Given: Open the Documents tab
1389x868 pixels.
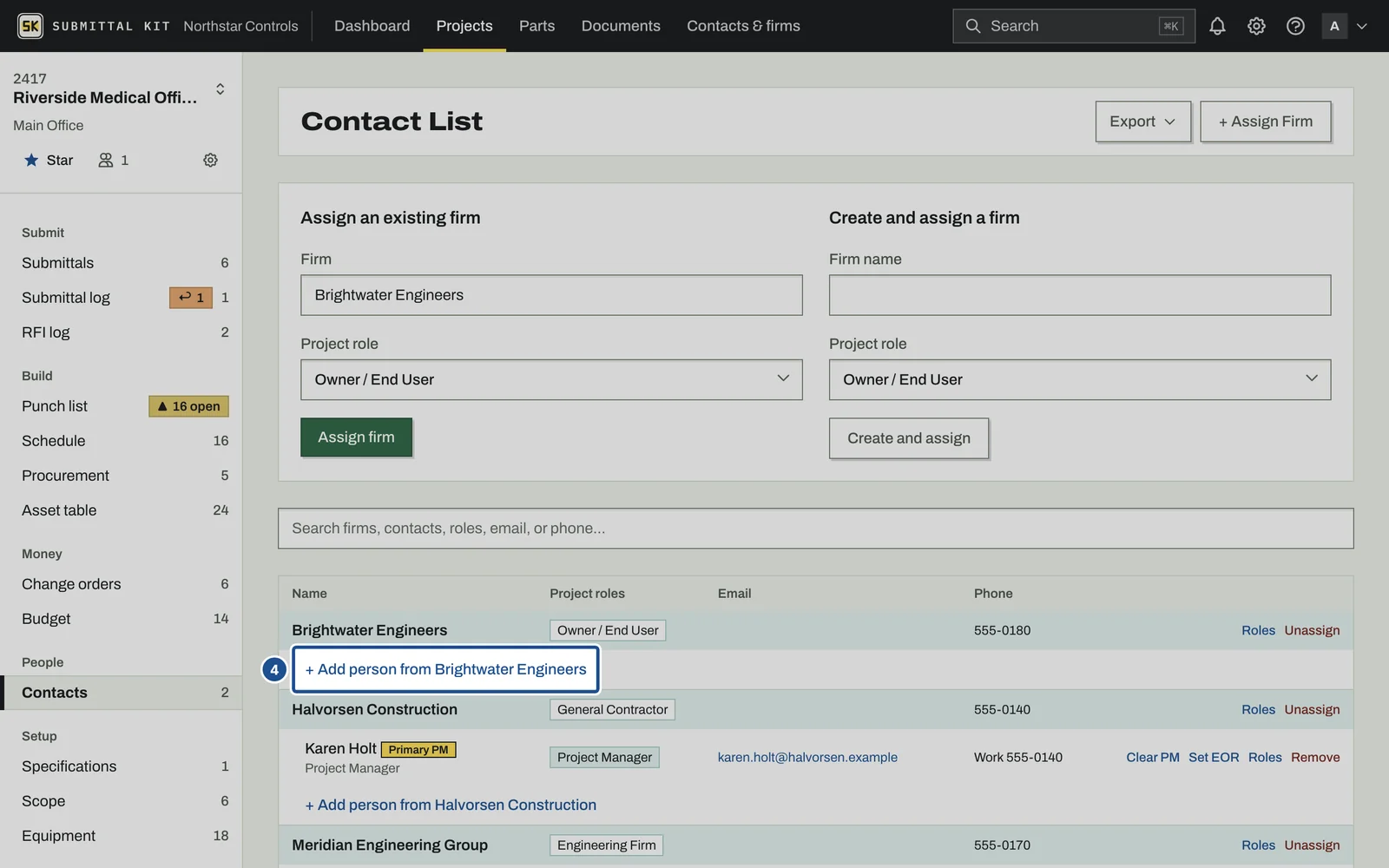Looking at the screenshot, I should [621, 26].
